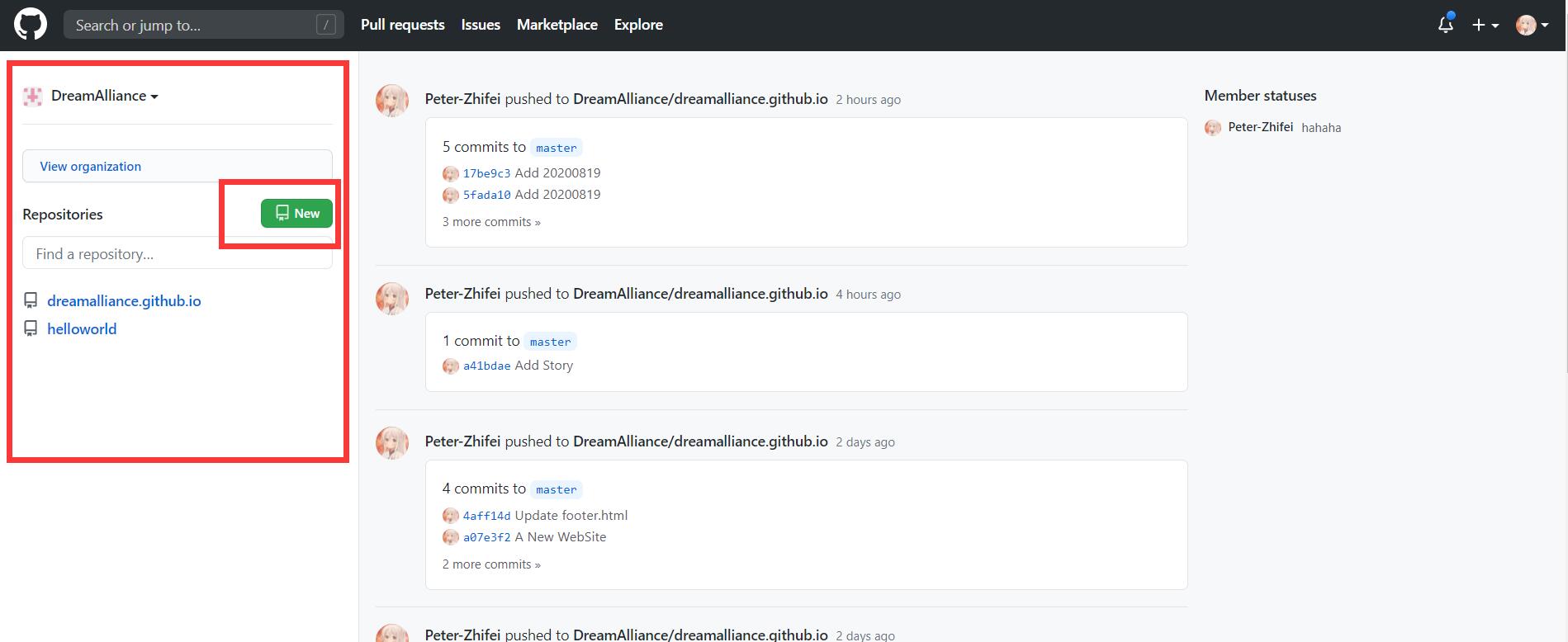Click View organization button
The image size is (1568, 642).
coord(178,166)
